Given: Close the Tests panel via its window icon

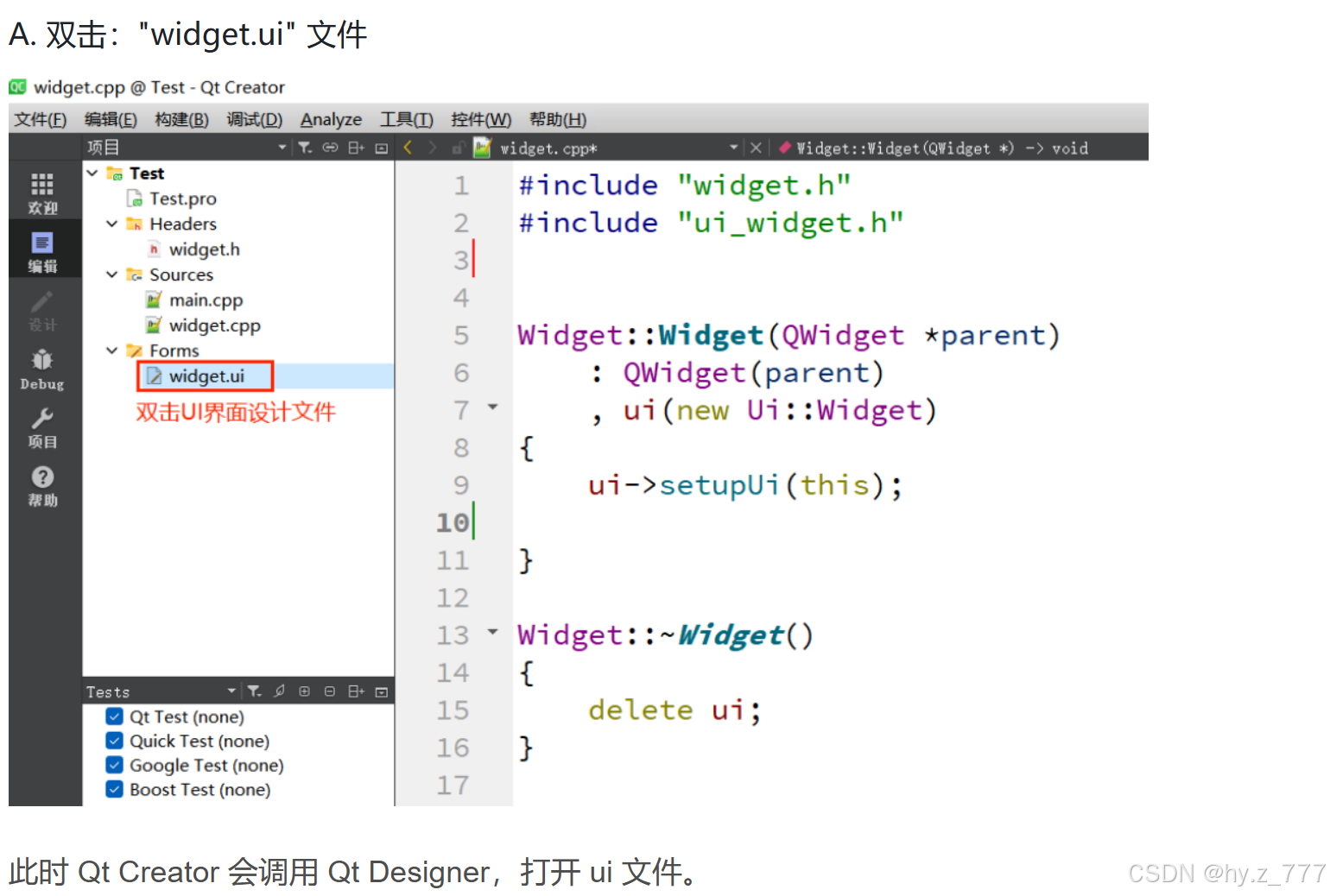Looking at the screenshot, I should [382, 691].
